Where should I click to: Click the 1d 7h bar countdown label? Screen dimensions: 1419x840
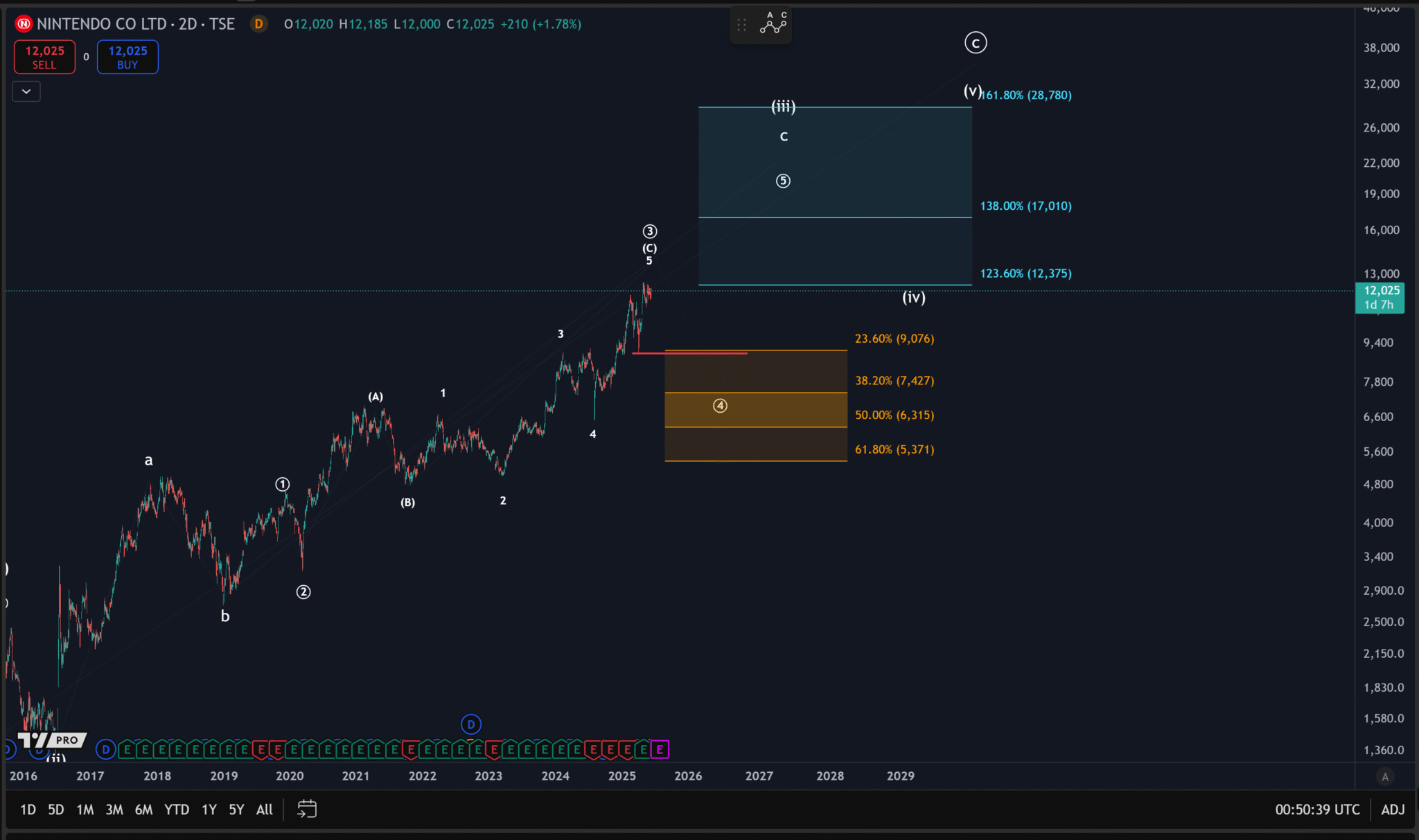[1379, 305]
